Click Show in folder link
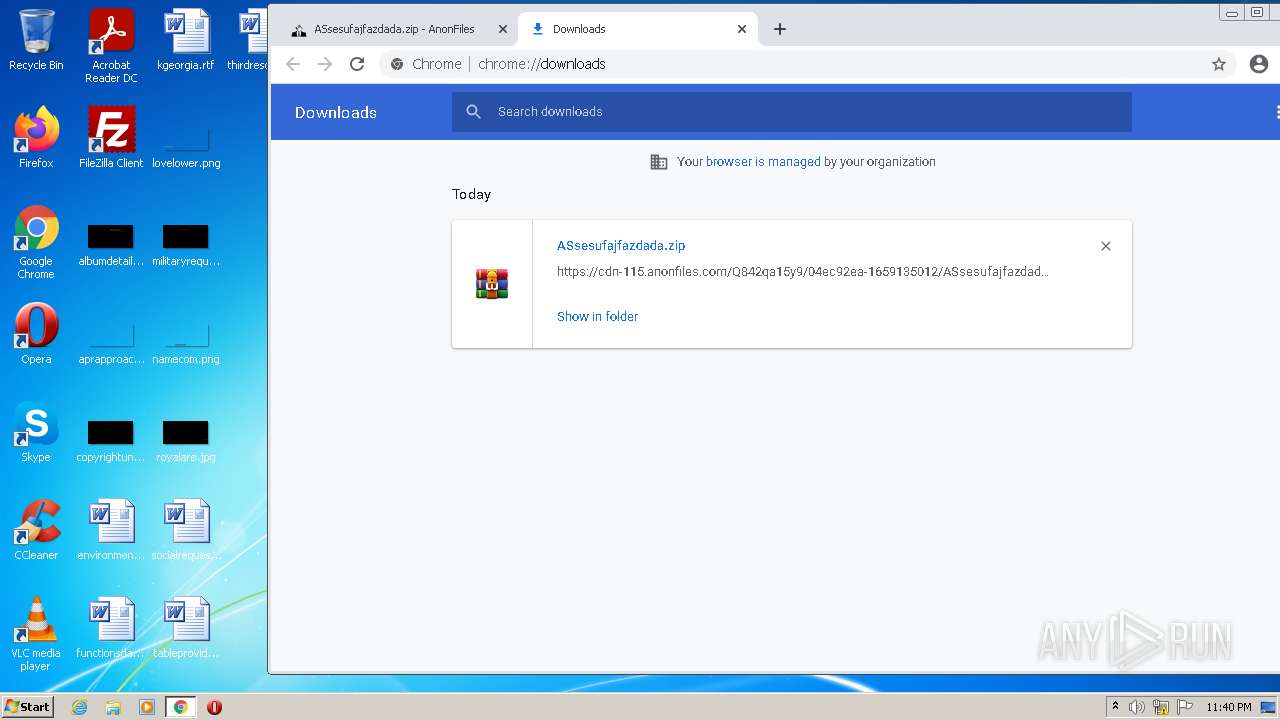This screenshot has height=720, width=1280. [597, 316]
